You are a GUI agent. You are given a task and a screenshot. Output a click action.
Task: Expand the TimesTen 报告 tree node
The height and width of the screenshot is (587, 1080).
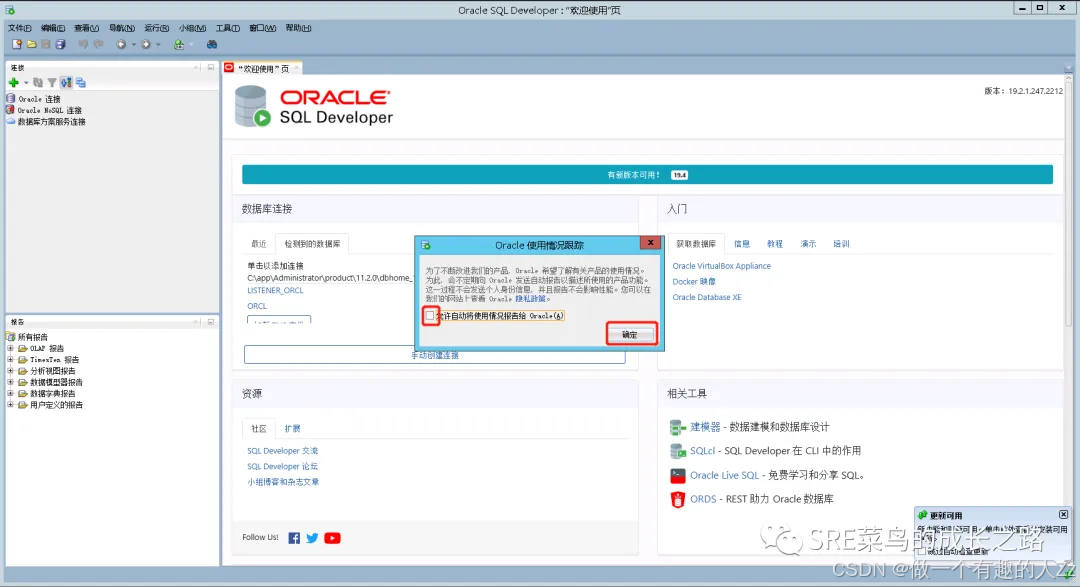tap(10, 360)
